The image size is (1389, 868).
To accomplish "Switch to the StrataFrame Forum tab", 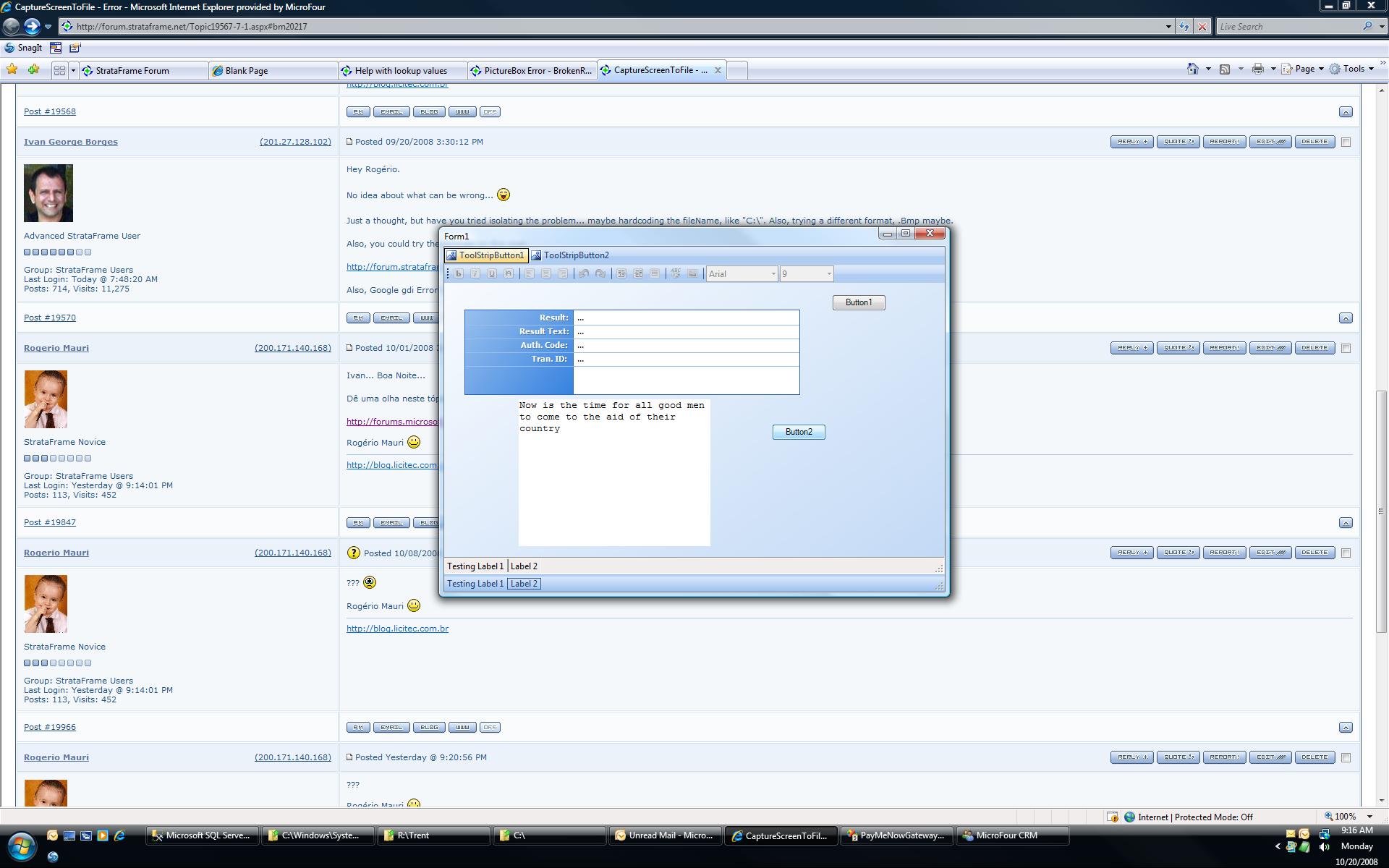I will tap(132, 71).
